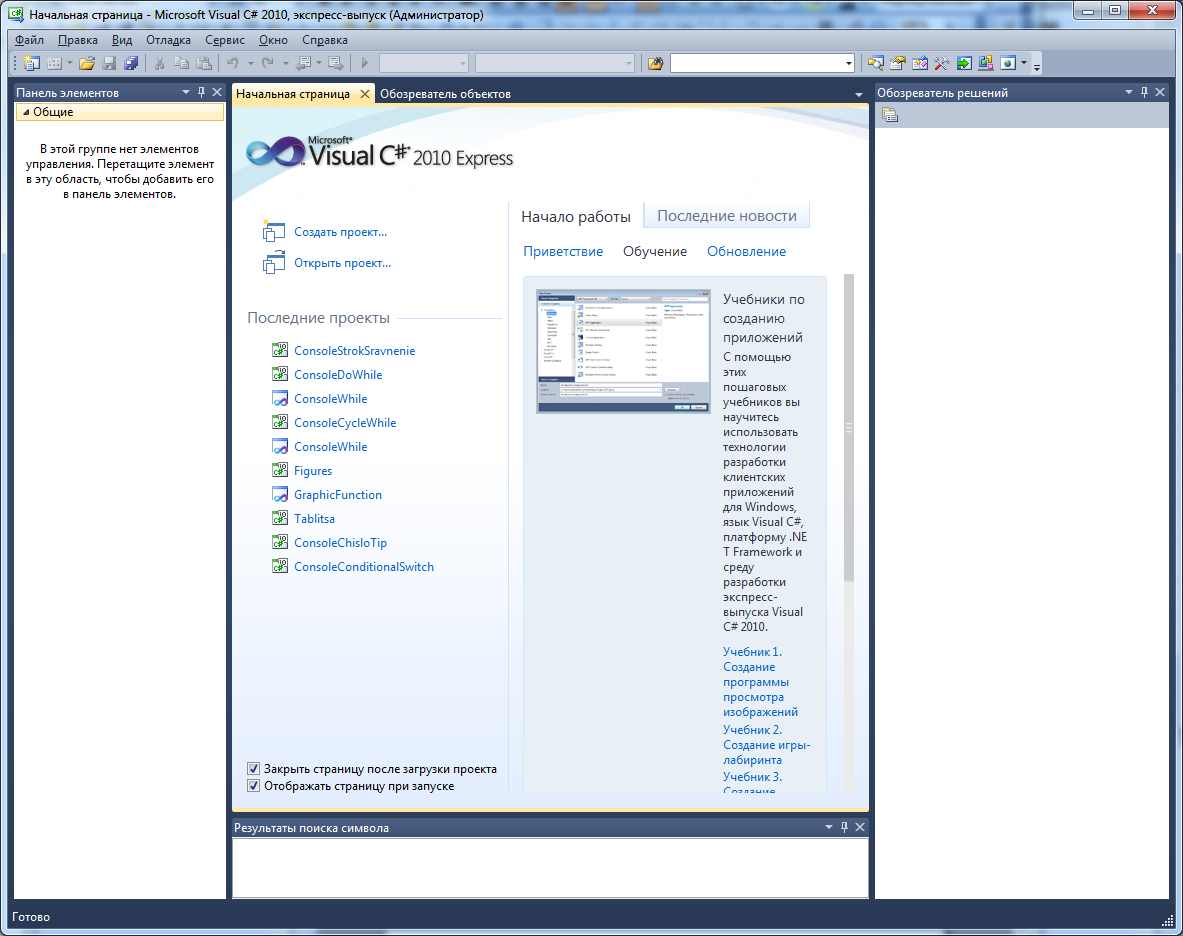
Task: Click the Paste toolbar icon
Action: [x=204, y=63]
